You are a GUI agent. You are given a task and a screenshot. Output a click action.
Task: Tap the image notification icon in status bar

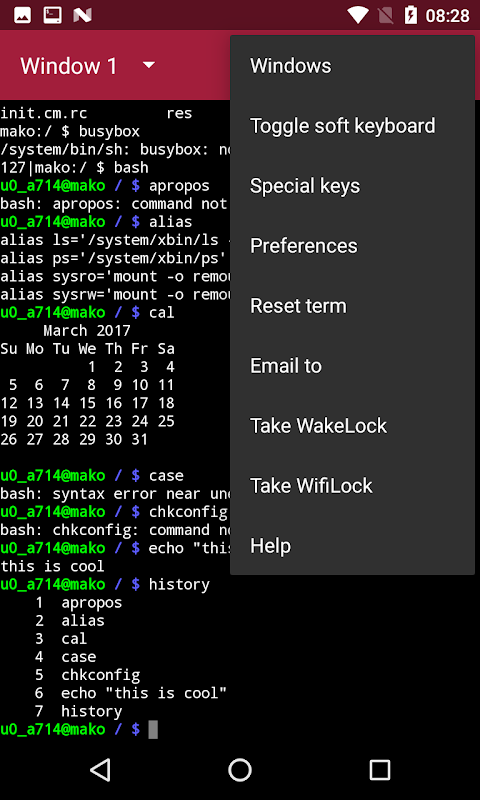[x=22, y=15]
